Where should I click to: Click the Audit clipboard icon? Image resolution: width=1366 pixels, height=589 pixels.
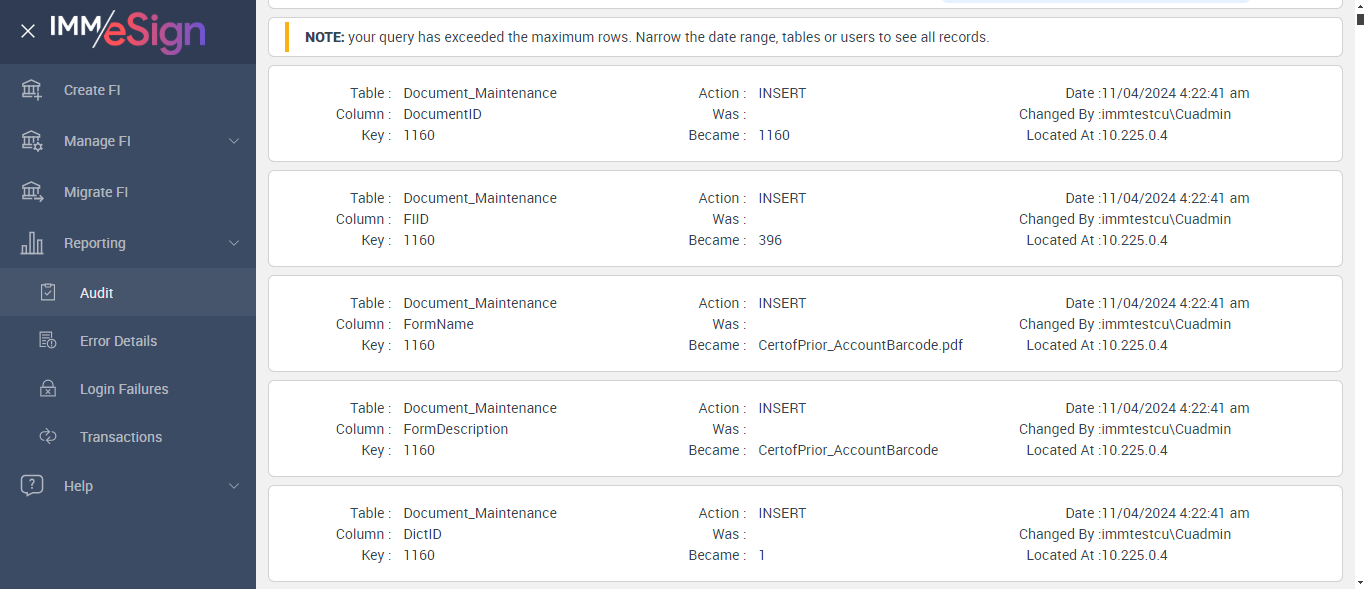pos(48,293)
